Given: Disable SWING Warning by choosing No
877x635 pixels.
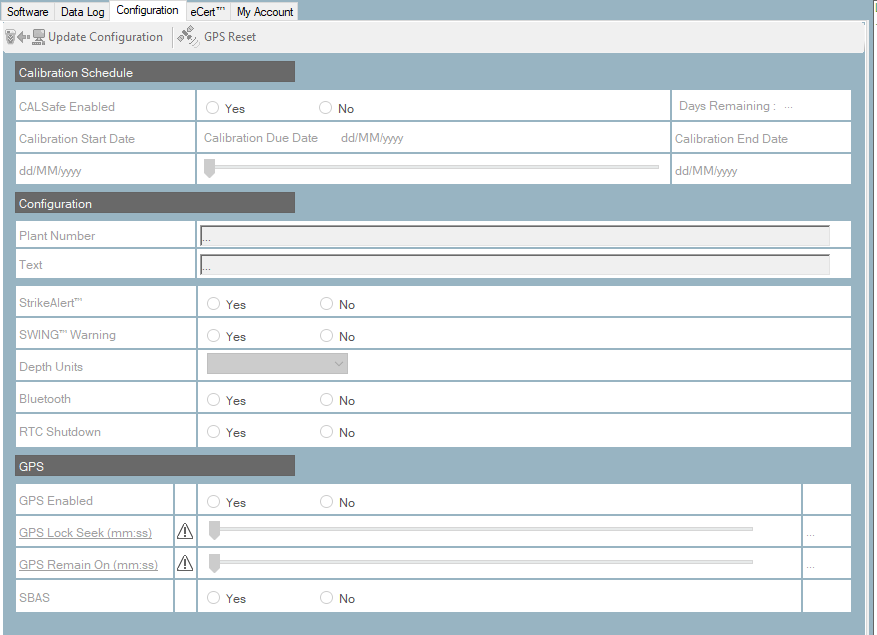Looking at the screenshot, I should tap(326, 335).
